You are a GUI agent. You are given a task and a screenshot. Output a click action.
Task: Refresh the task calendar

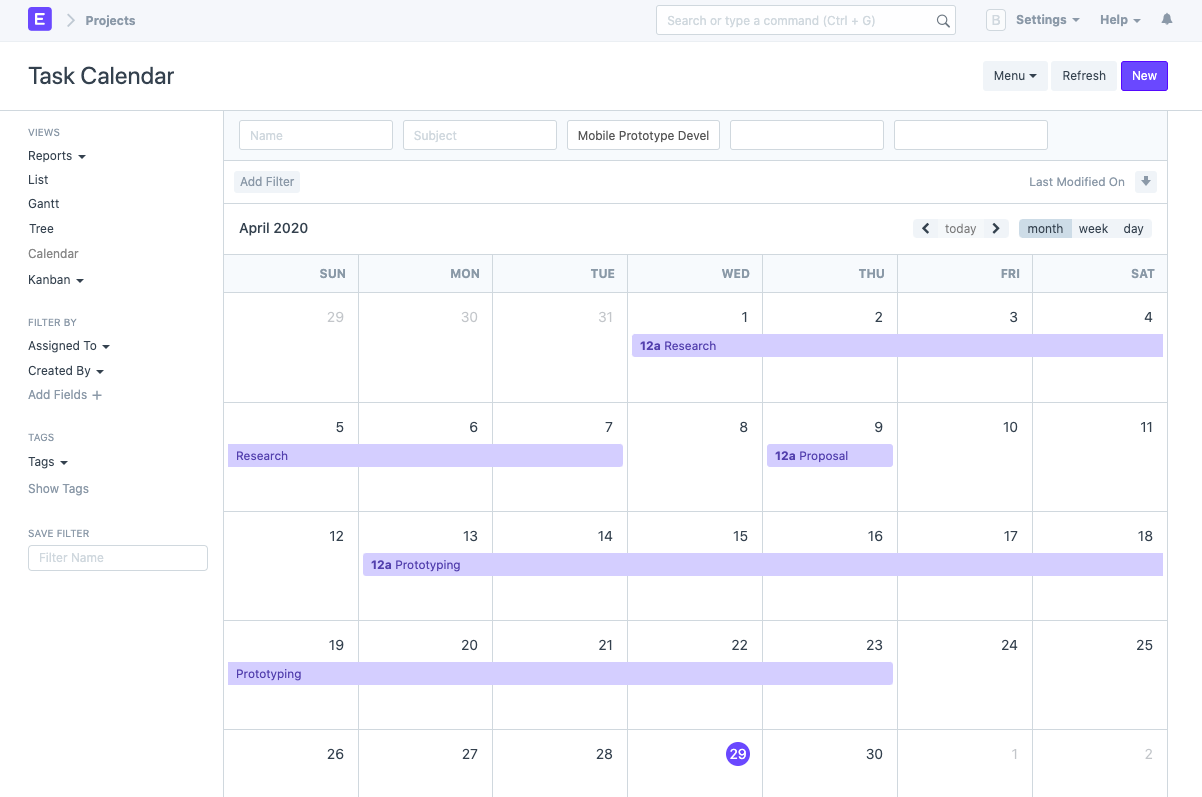[x=1083, y=75]
